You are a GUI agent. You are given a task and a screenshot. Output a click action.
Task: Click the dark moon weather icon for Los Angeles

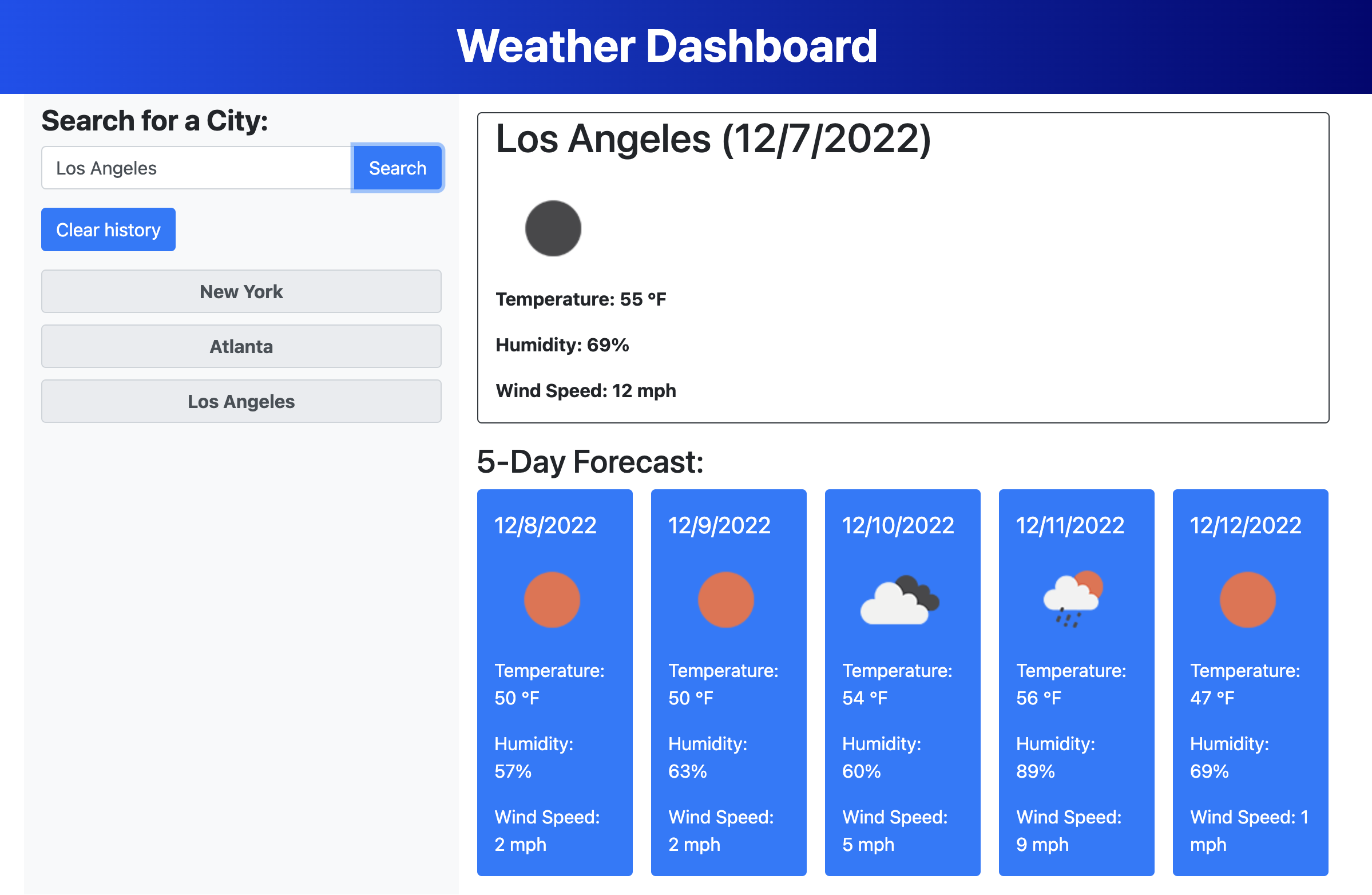tap(552, 228)
